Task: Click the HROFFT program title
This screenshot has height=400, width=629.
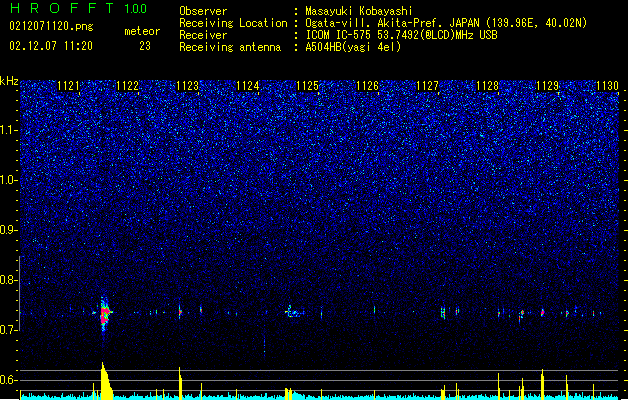Action: click(62, 8)
